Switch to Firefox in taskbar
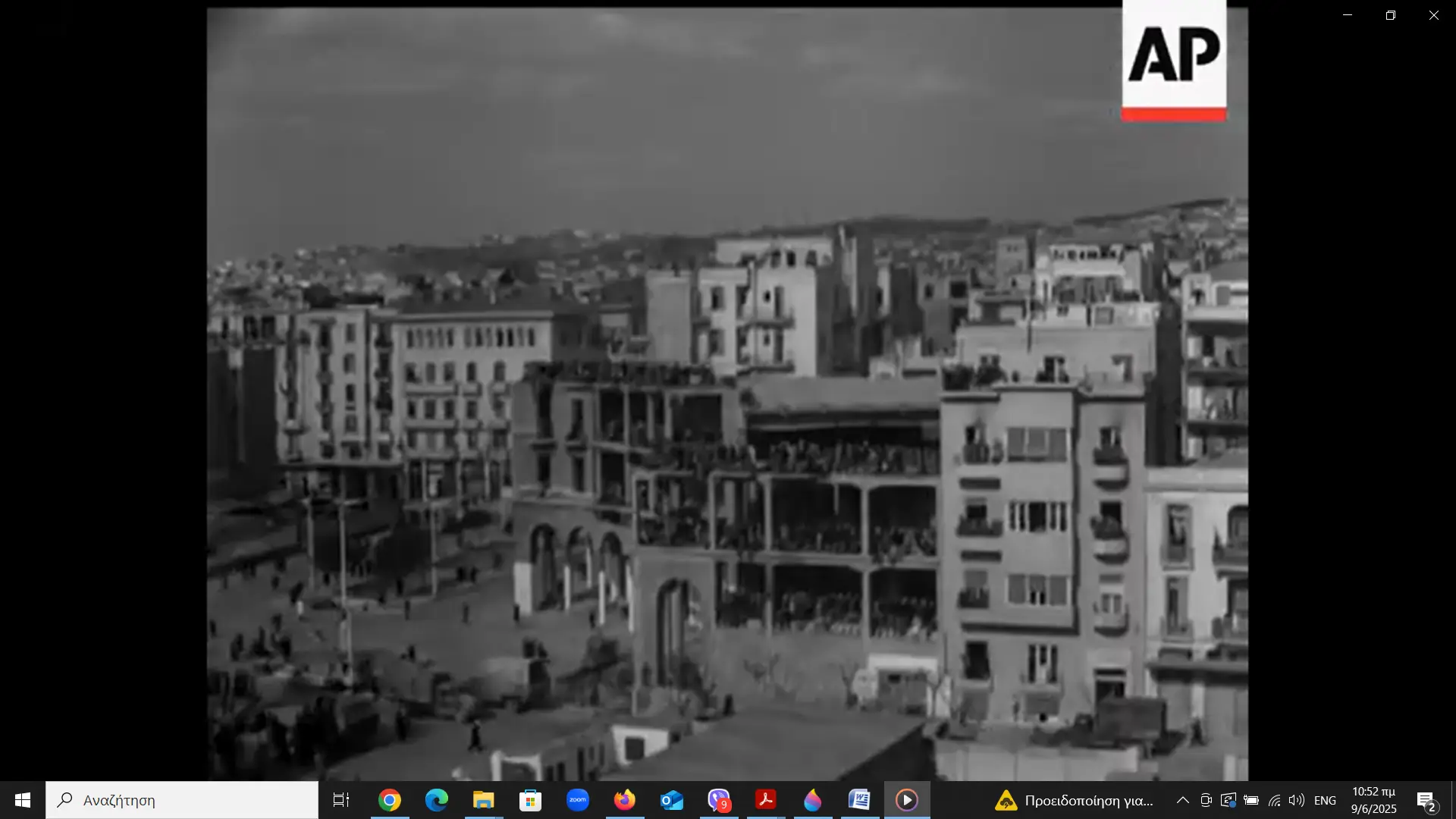Image resolution: width=1456 pixels, height=819 pixels. tap(625, 800)
